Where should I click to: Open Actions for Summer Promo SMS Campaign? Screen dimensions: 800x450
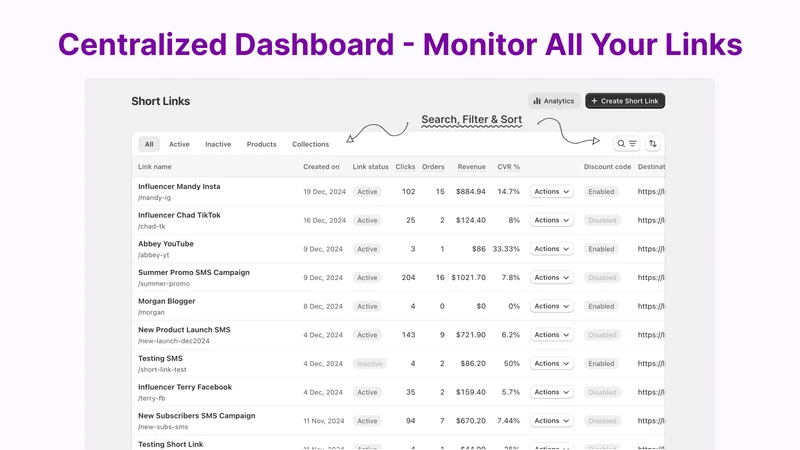[552, 277]
